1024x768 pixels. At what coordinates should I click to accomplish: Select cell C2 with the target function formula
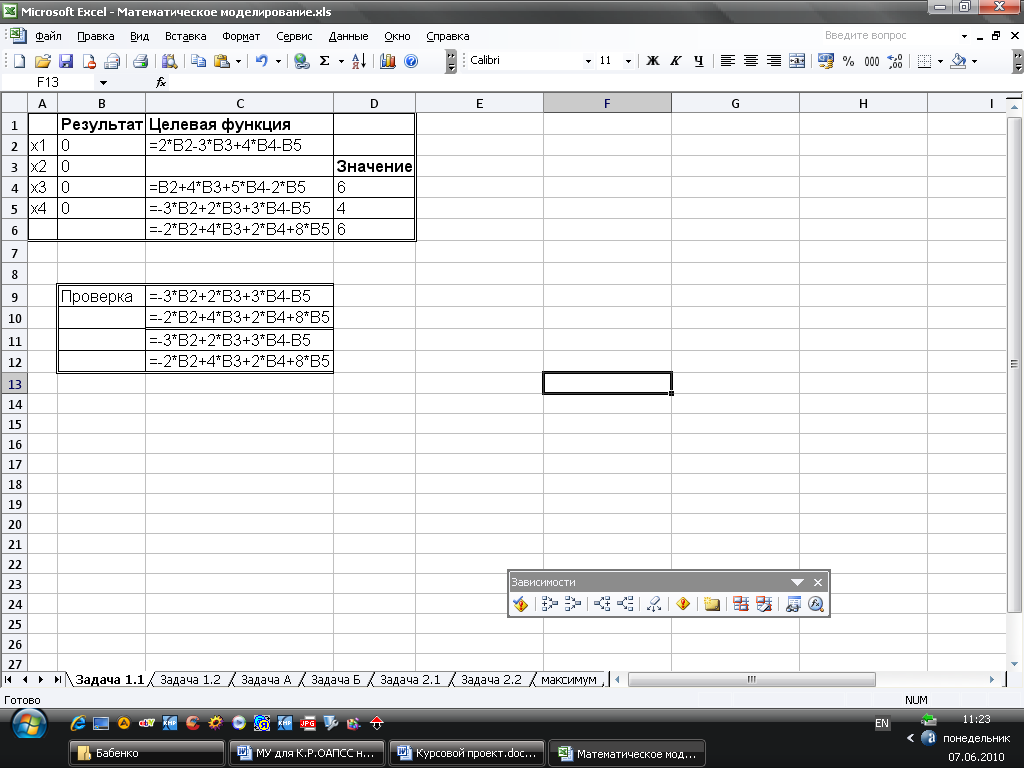[240, 145]
